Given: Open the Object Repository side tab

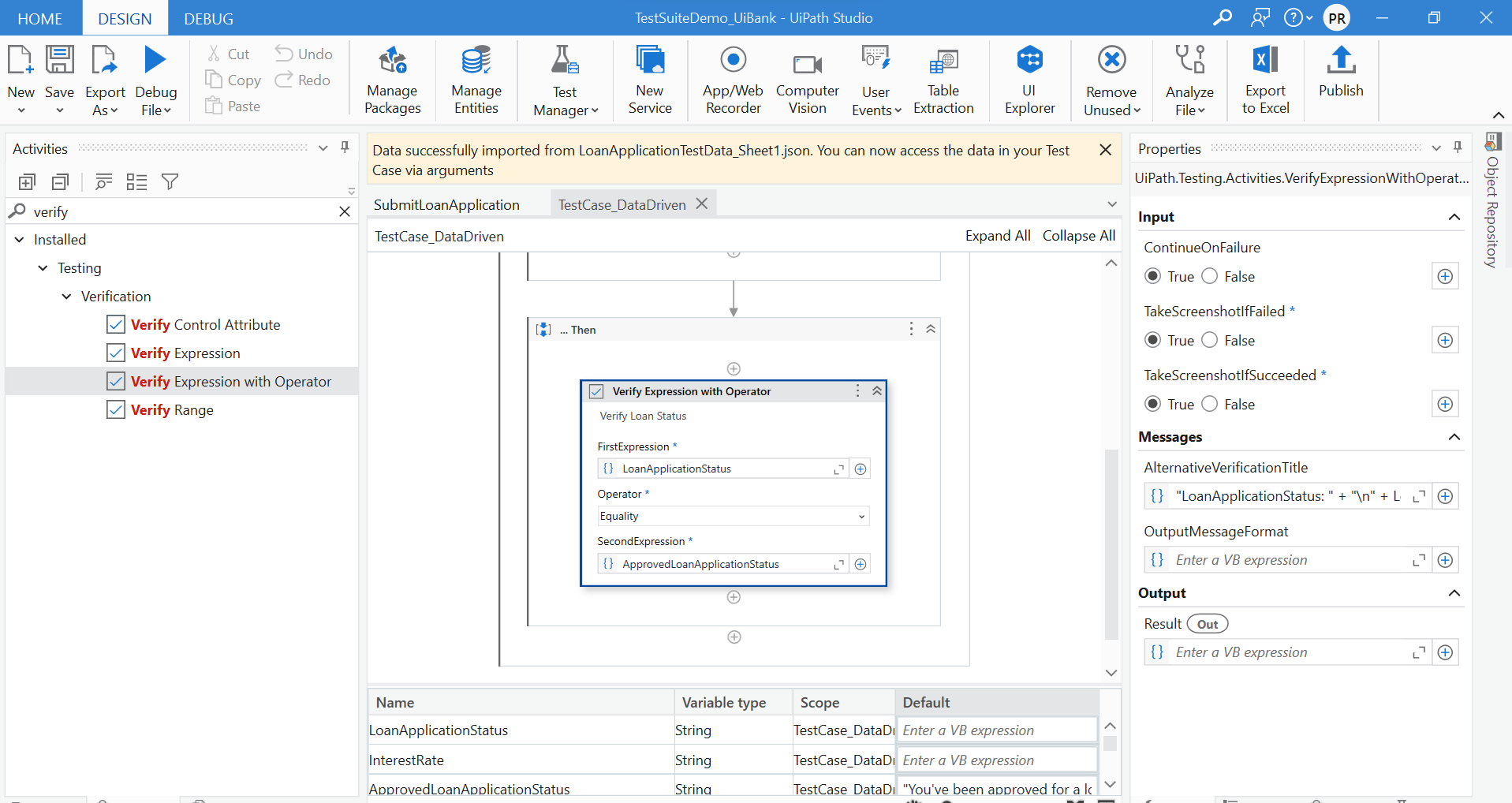Looking at the screenshot, I should coord(1492,202).
